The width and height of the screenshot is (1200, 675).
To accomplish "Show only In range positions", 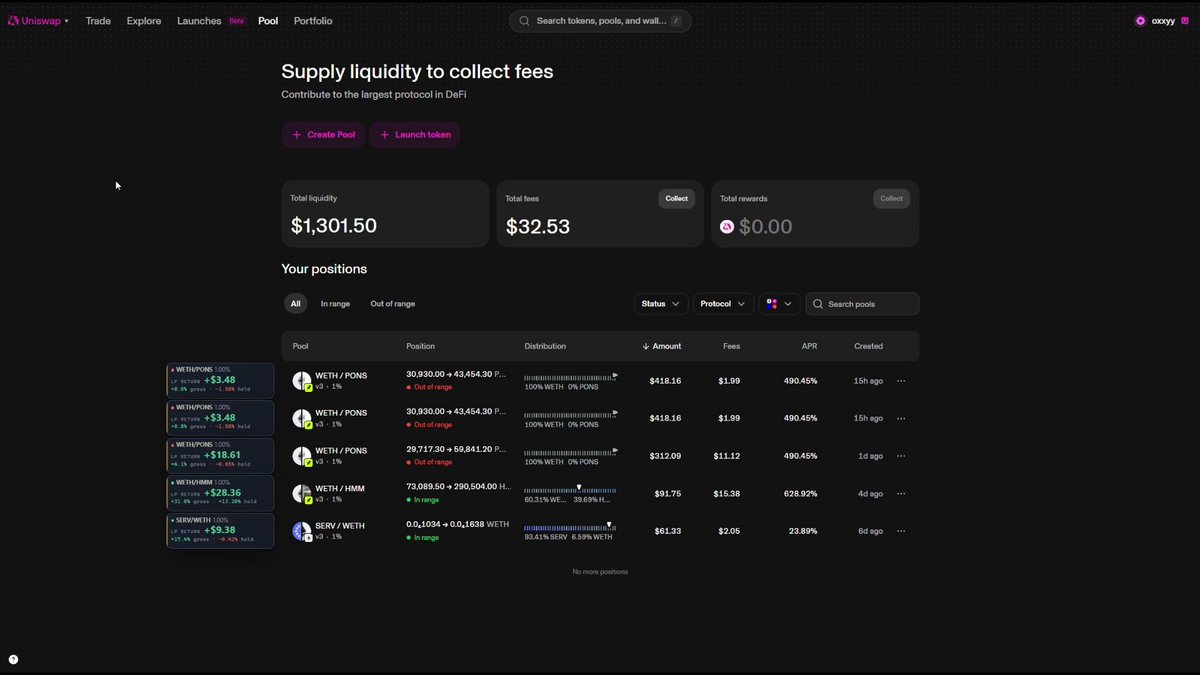I will pos(335,304).
